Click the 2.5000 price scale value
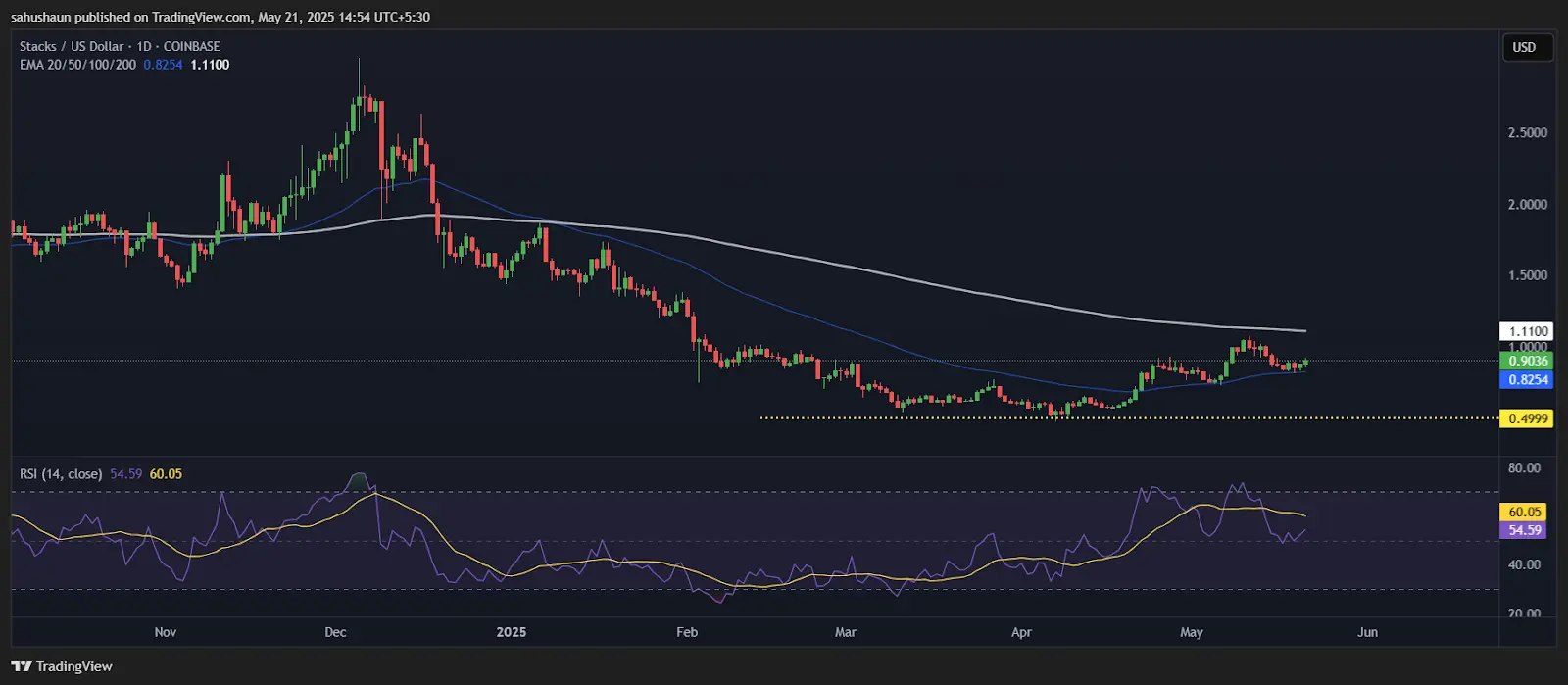The height and width of the screenshot is (685, 1568). tap(1527, 132)
